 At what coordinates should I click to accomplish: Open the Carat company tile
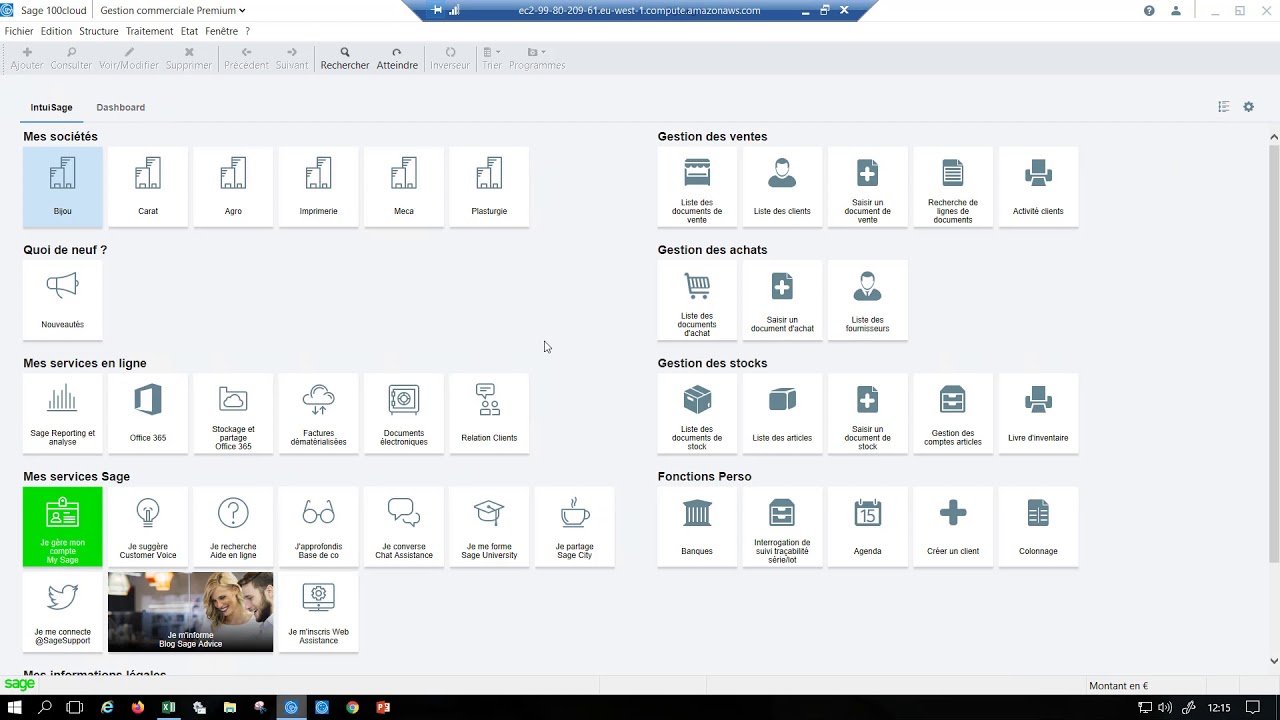point(148,187)
